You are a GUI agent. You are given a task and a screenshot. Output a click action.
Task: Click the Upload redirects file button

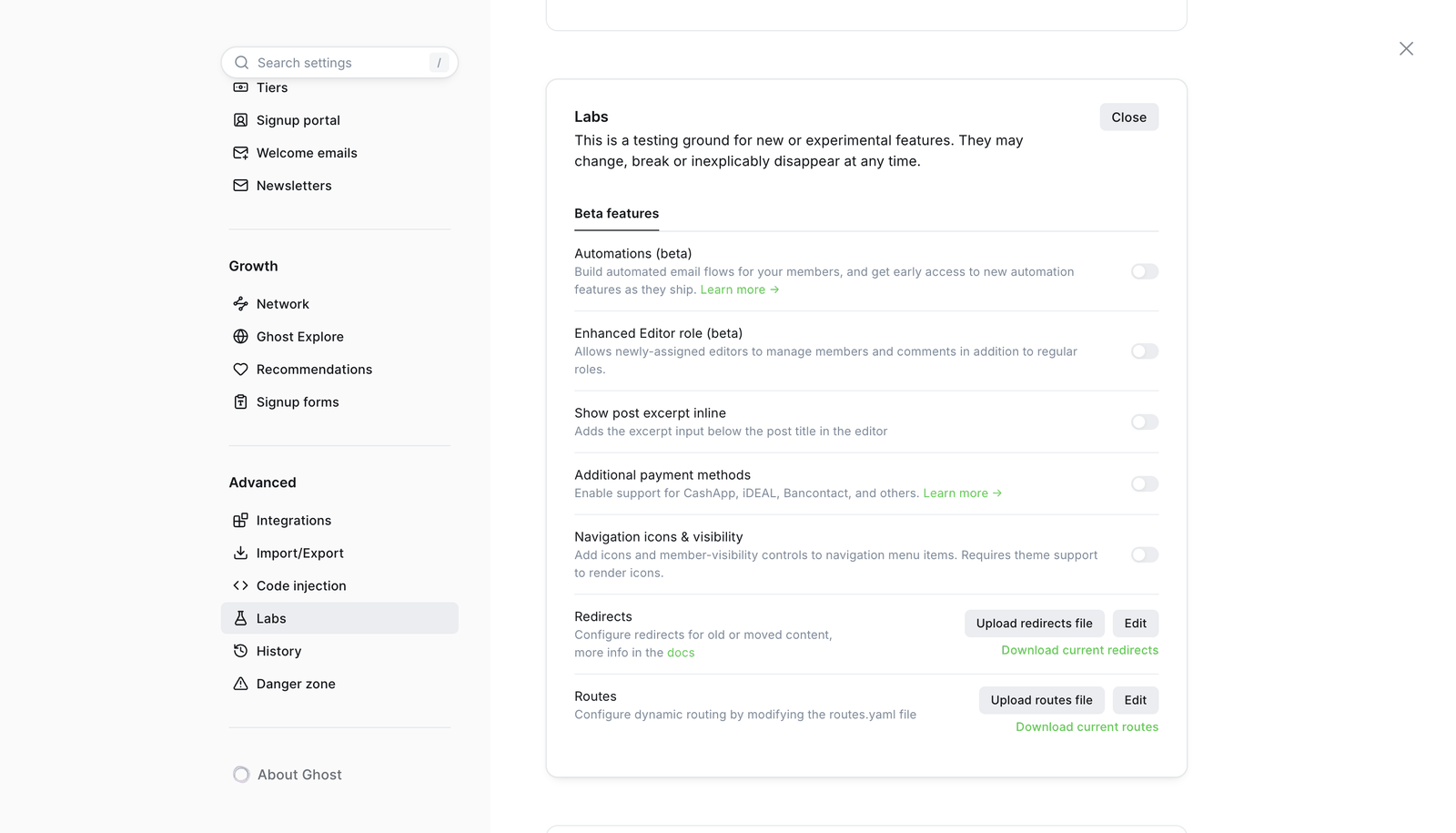pos(1035,624)
